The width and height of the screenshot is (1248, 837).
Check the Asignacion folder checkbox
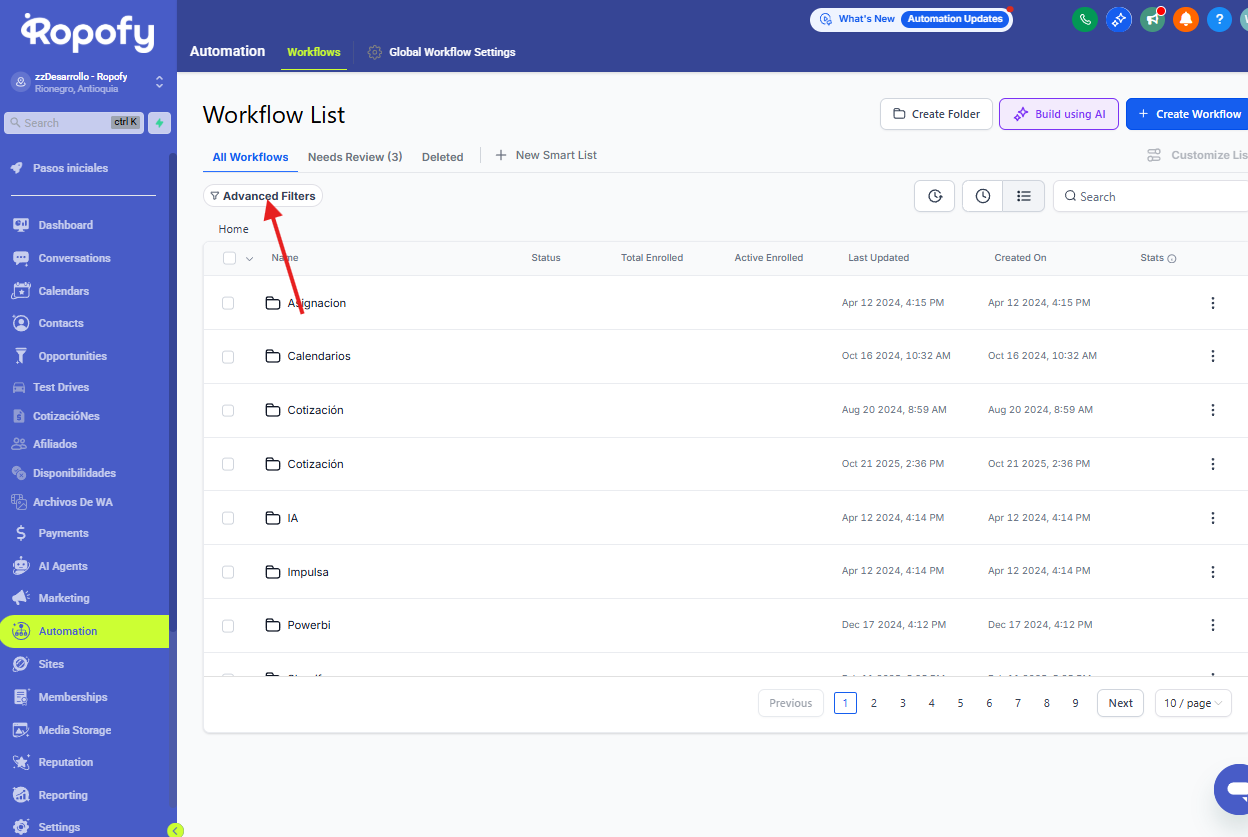228,303
